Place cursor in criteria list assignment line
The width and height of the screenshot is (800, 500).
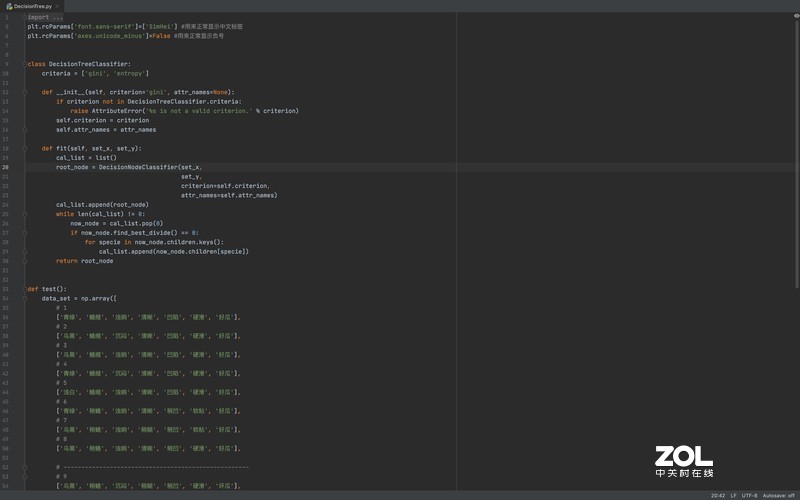coord(95,73)
